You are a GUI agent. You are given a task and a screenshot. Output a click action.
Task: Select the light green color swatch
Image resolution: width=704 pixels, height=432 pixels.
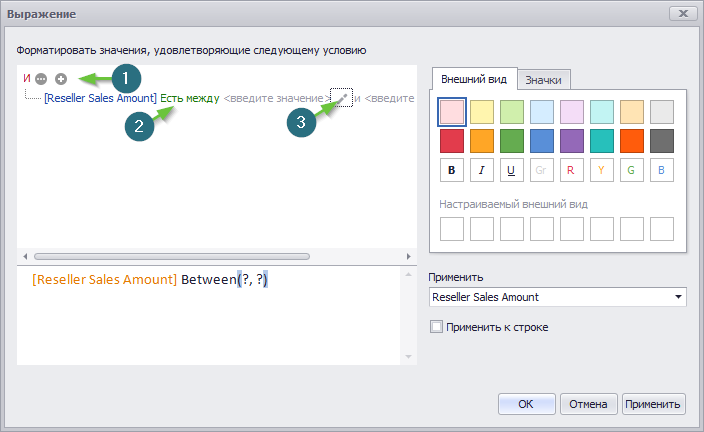(512, 112)
